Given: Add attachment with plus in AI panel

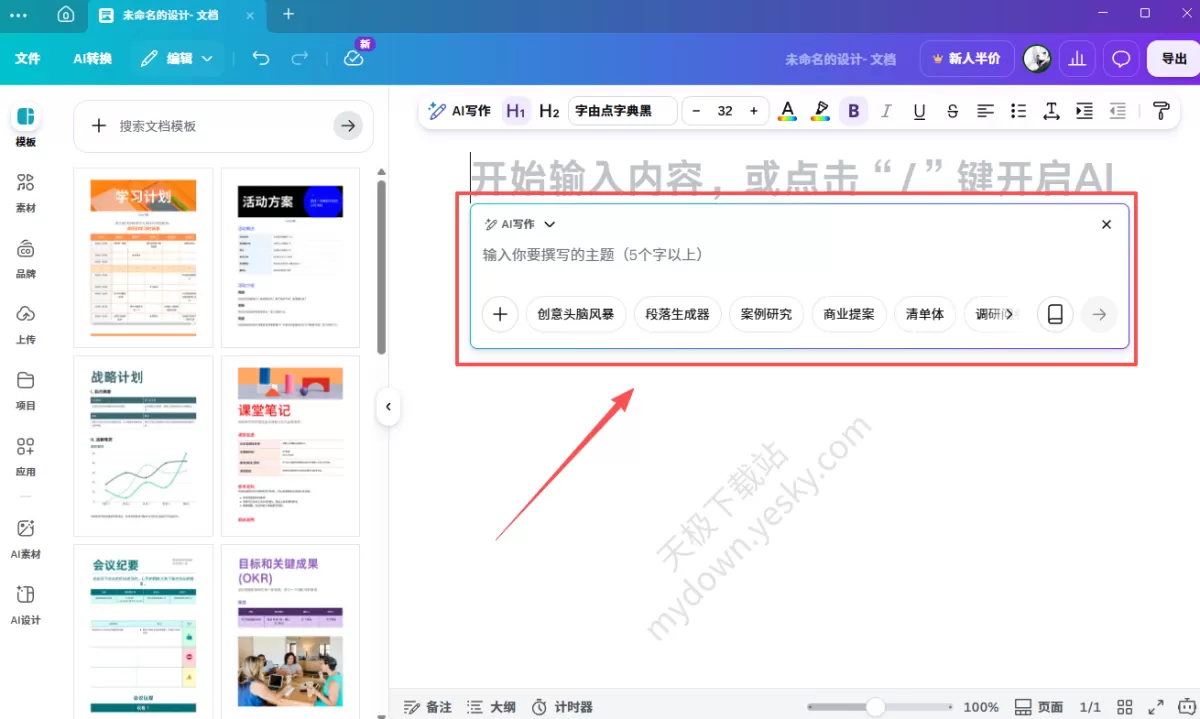Looking at the screenshot, I should tap(500, 314).
